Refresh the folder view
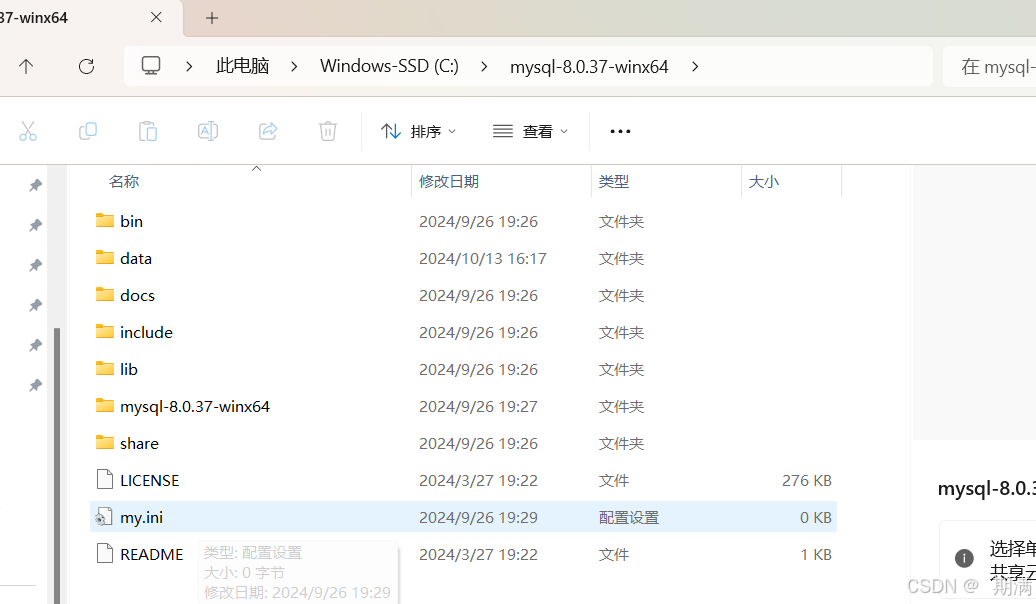 tap(86, 66)
